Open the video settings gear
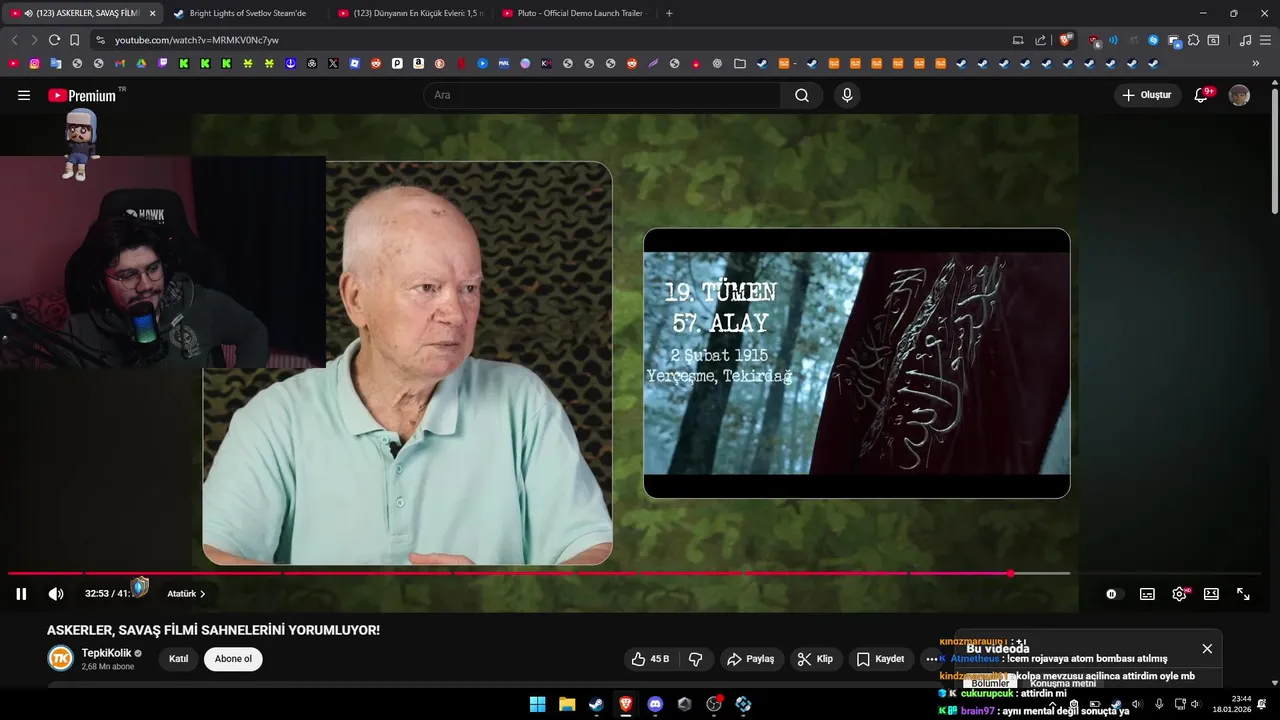Image resolution: width=1280 pixels, height=720 pixels. pos(1180,594)
